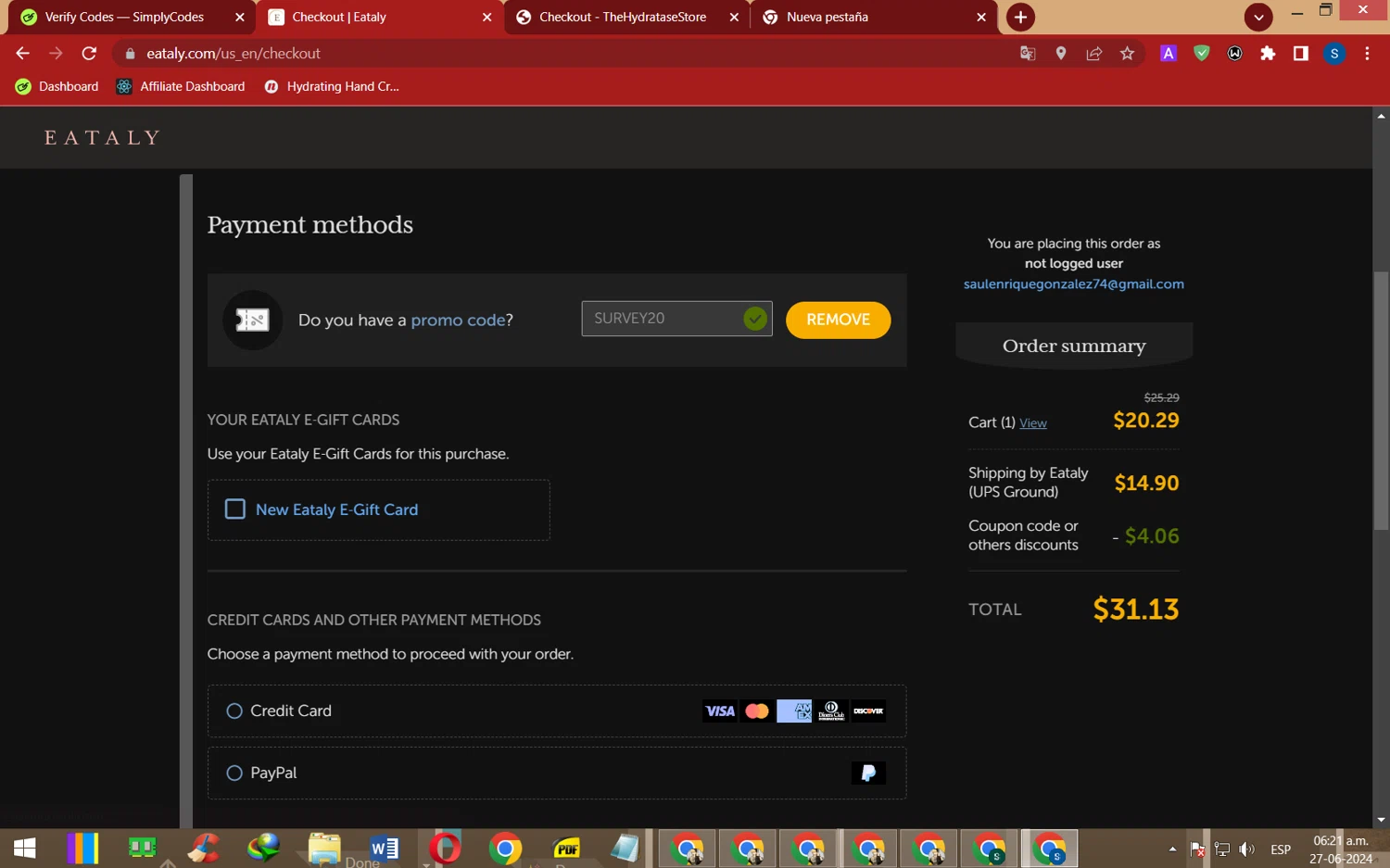Click the promo code ticket icon
The image size is (1390, 868).
(x=252, y=320)
